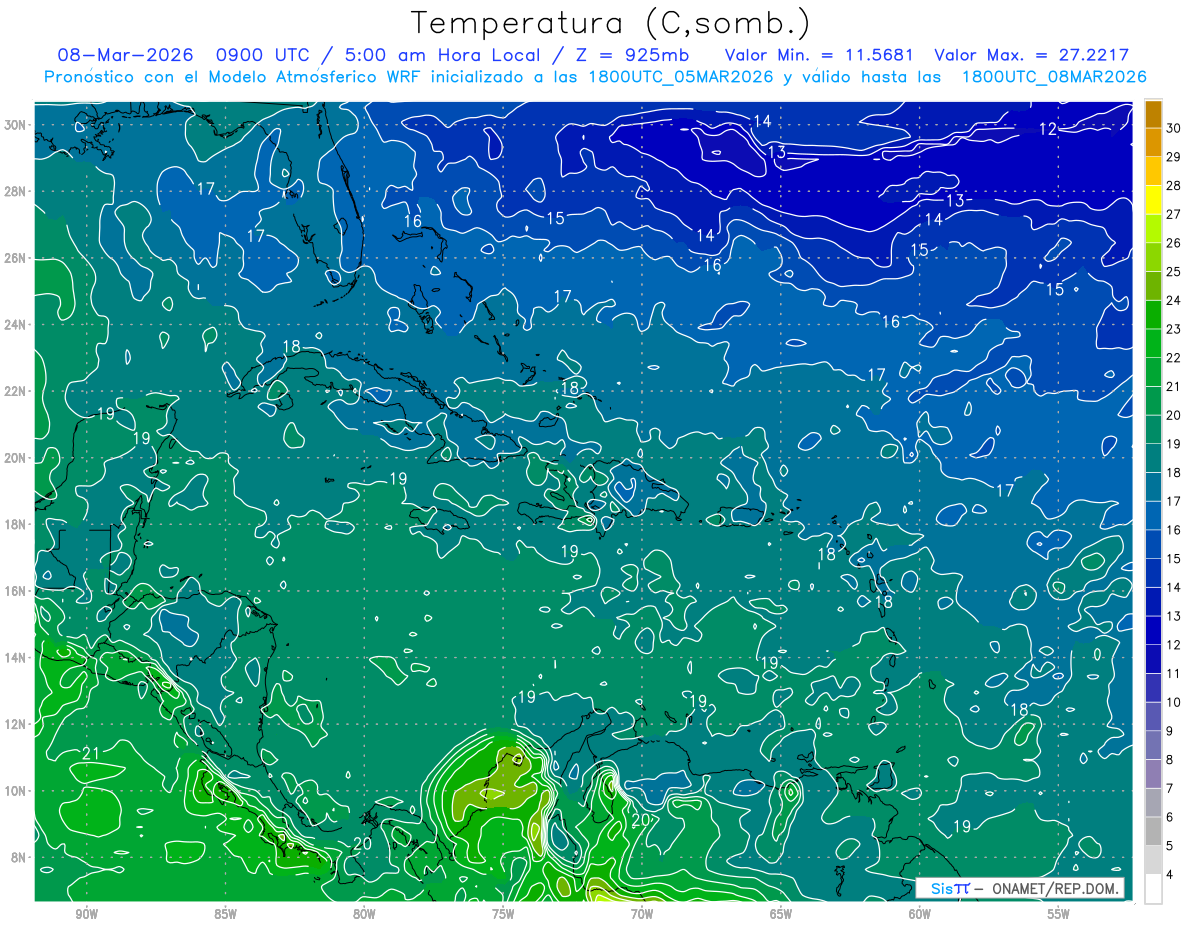
Task: Click the '20N' latitude axis label
Action: point(15,458)
